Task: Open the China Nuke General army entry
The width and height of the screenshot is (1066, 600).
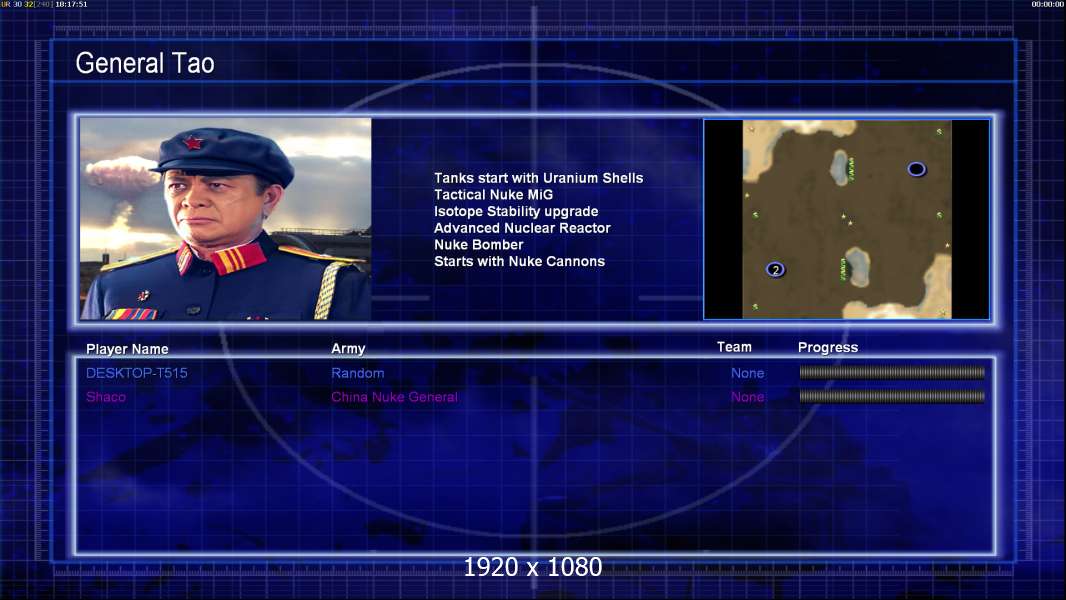Action: pos(394,397)
